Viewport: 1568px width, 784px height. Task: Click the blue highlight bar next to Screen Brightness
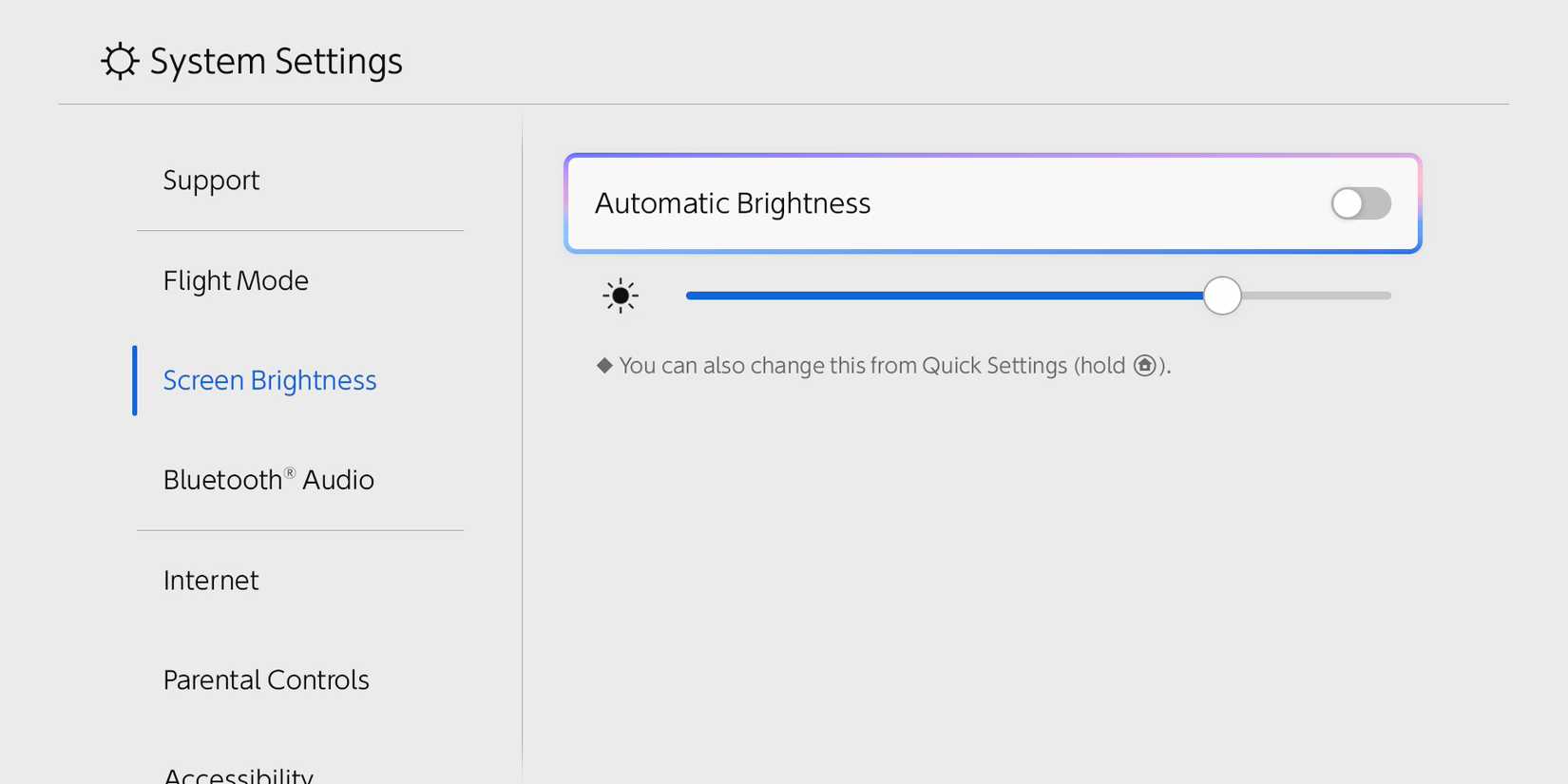click(135, 380)
